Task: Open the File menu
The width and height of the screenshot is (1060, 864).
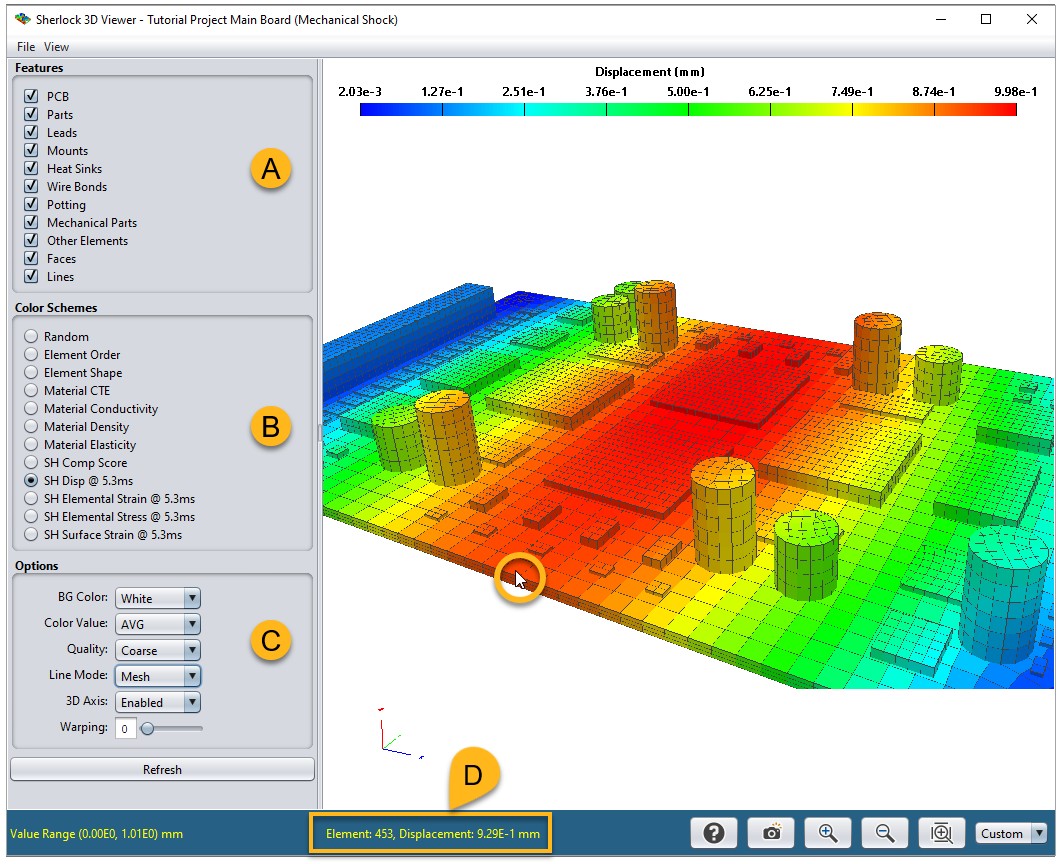Action: [25, 47]
